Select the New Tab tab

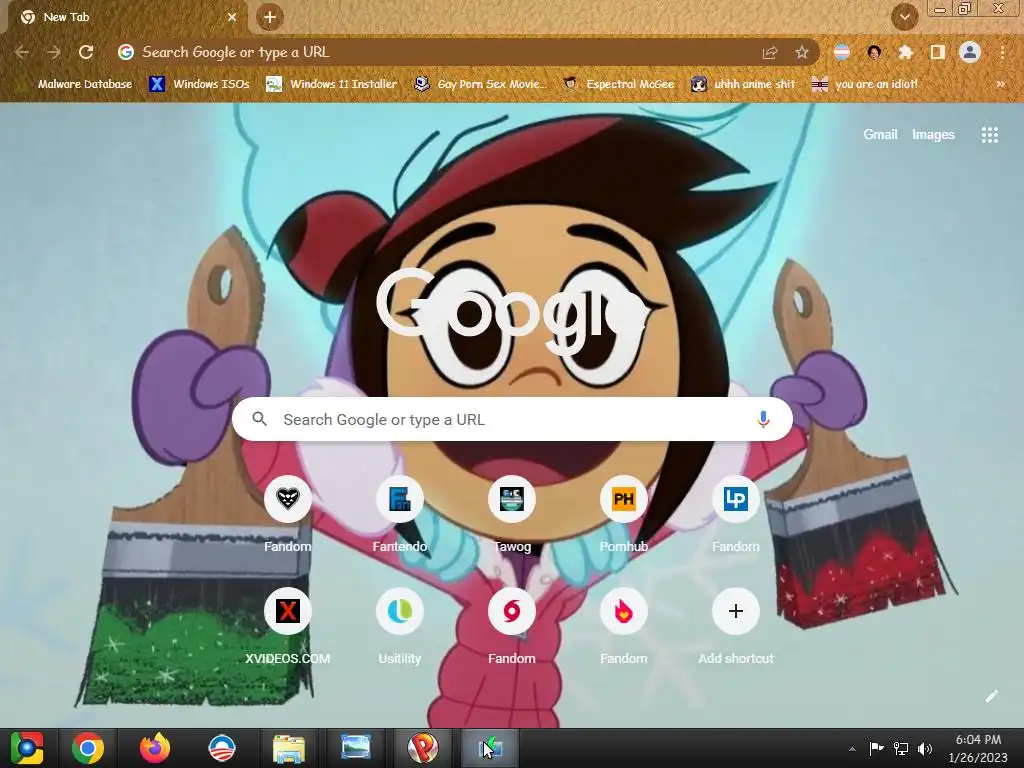tap(127, 17)
